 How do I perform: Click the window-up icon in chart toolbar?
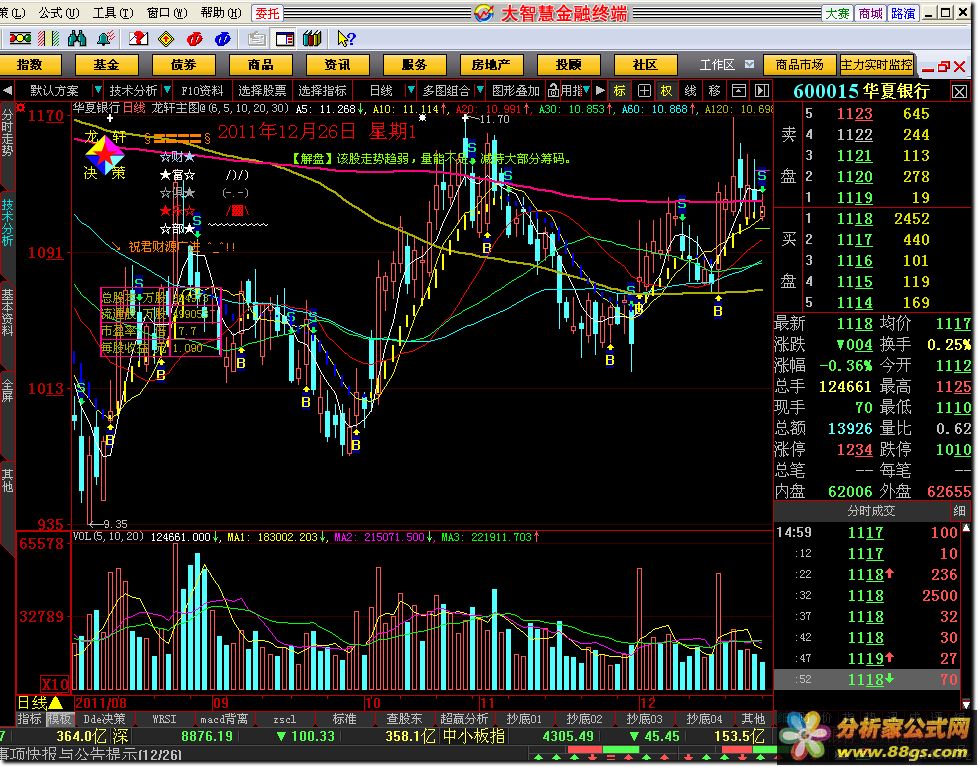739,91
